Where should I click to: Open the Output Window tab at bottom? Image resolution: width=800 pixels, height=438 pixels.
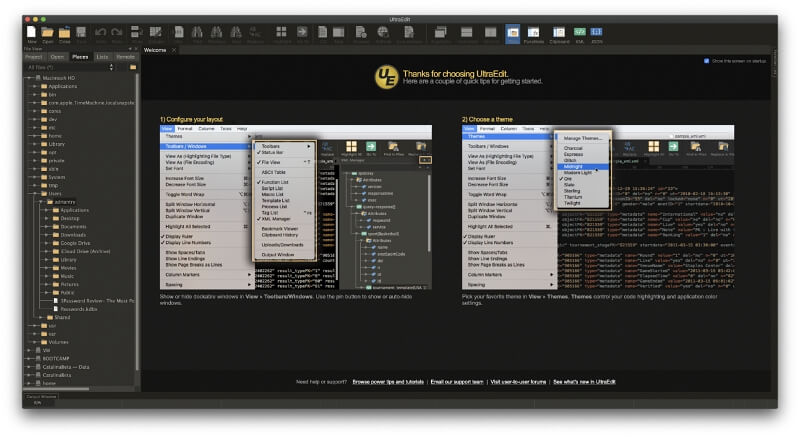tap(41, 396)
